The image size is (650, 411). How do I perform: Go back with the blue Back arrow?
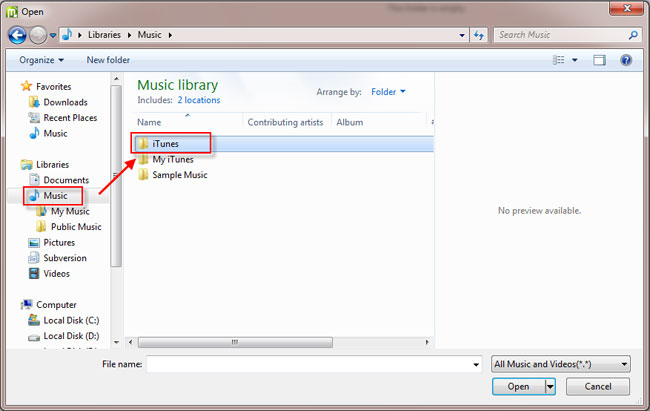(17, 35)
